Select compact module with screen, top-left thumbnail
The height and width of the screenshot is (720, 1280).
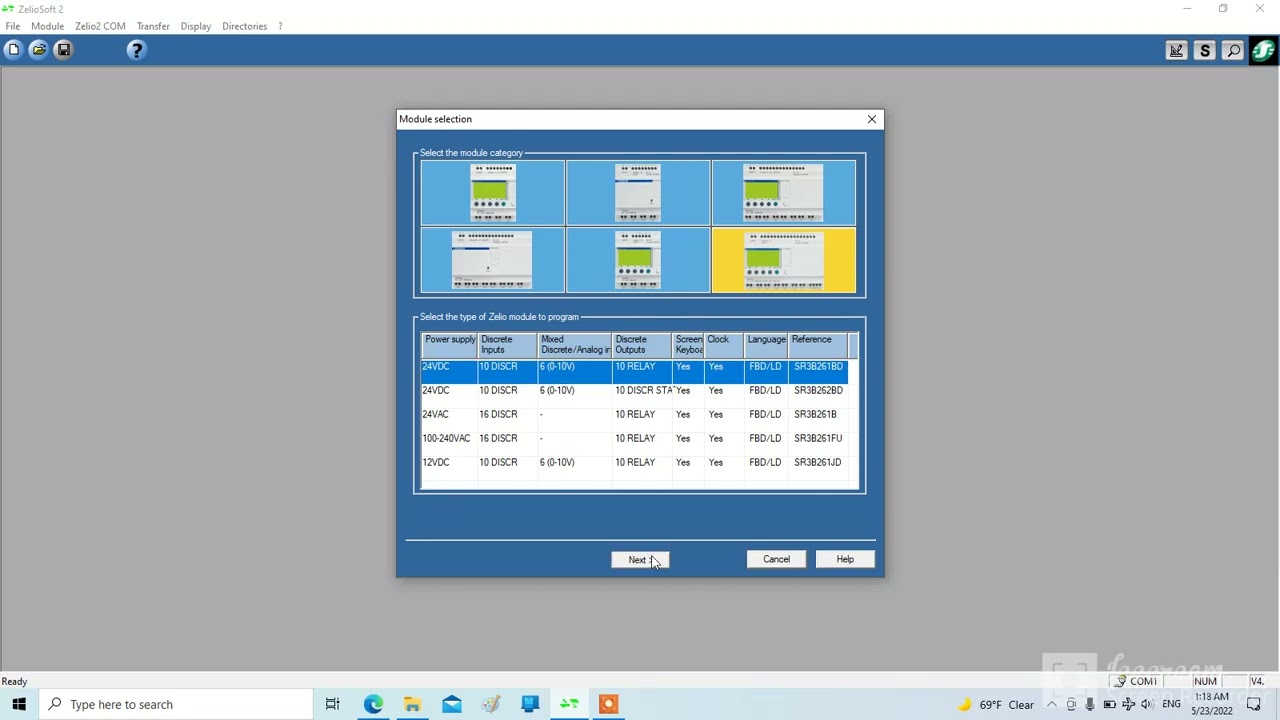pyautogui.click(x=493, y=193)
